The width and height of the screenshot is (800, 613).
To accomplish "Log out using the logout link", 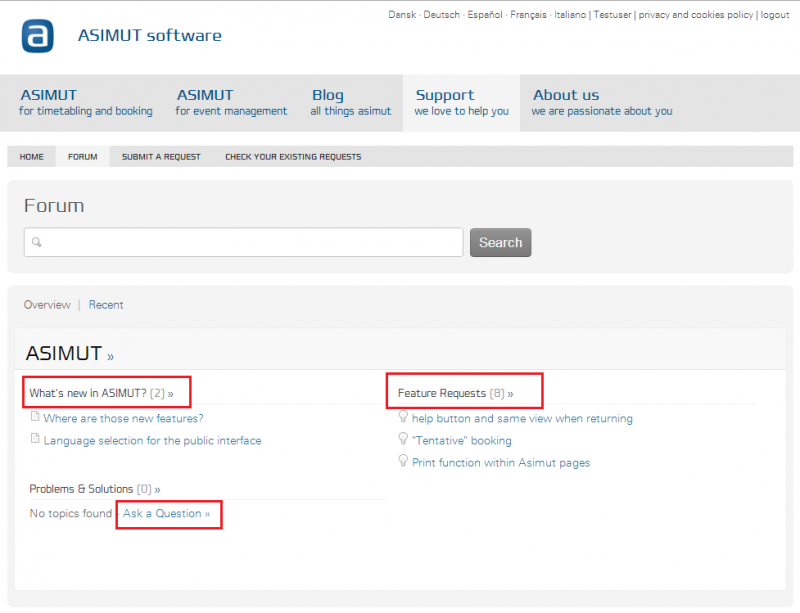I will pos(775,14).
